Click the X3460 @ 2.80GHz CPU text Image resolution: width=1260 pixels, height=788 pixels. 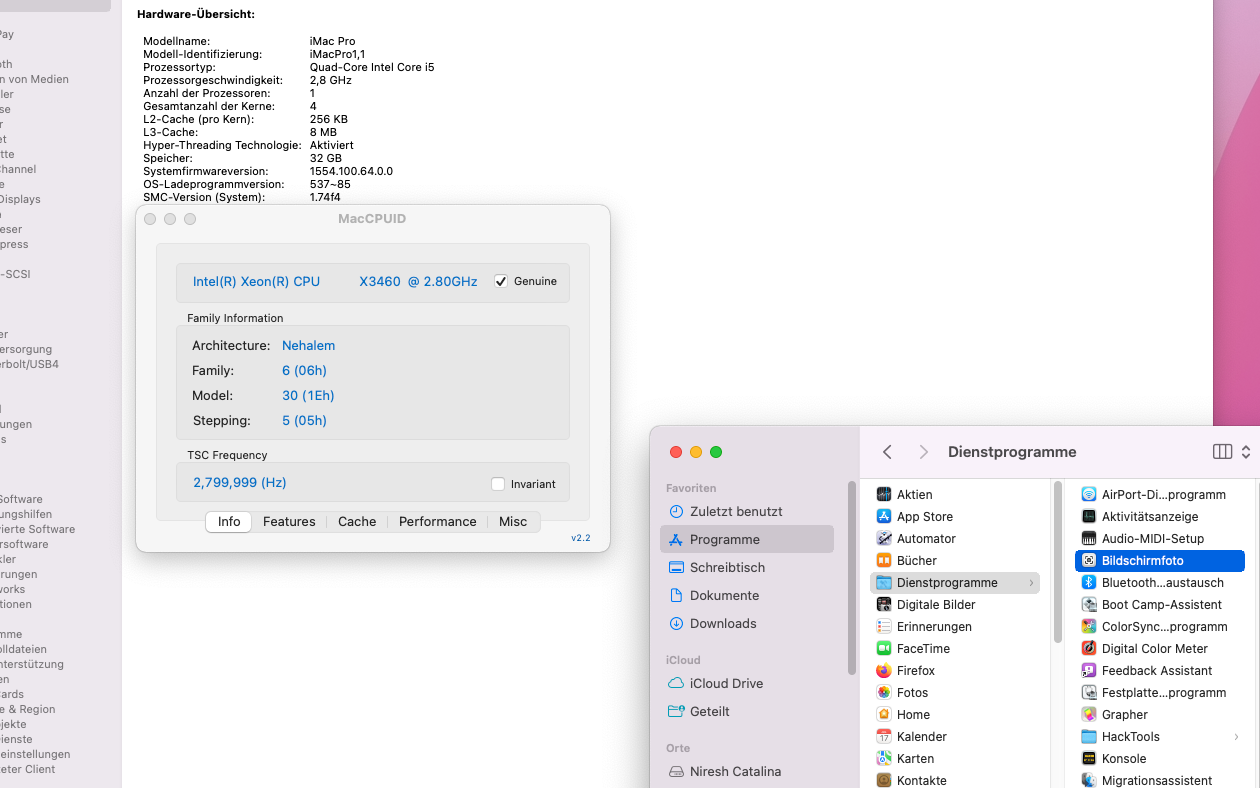tap(418, 282)
